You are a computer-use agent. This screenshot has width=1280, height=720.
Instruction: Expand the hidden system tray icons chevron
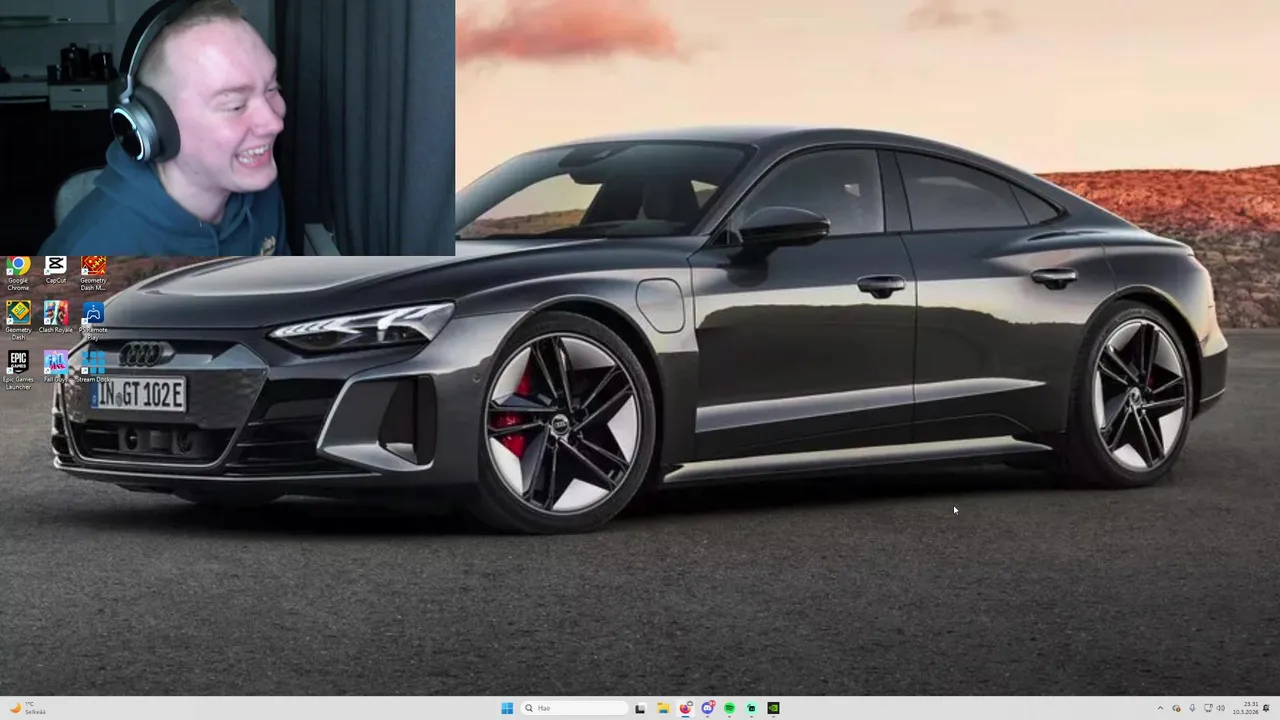[x=1161, y=708]
